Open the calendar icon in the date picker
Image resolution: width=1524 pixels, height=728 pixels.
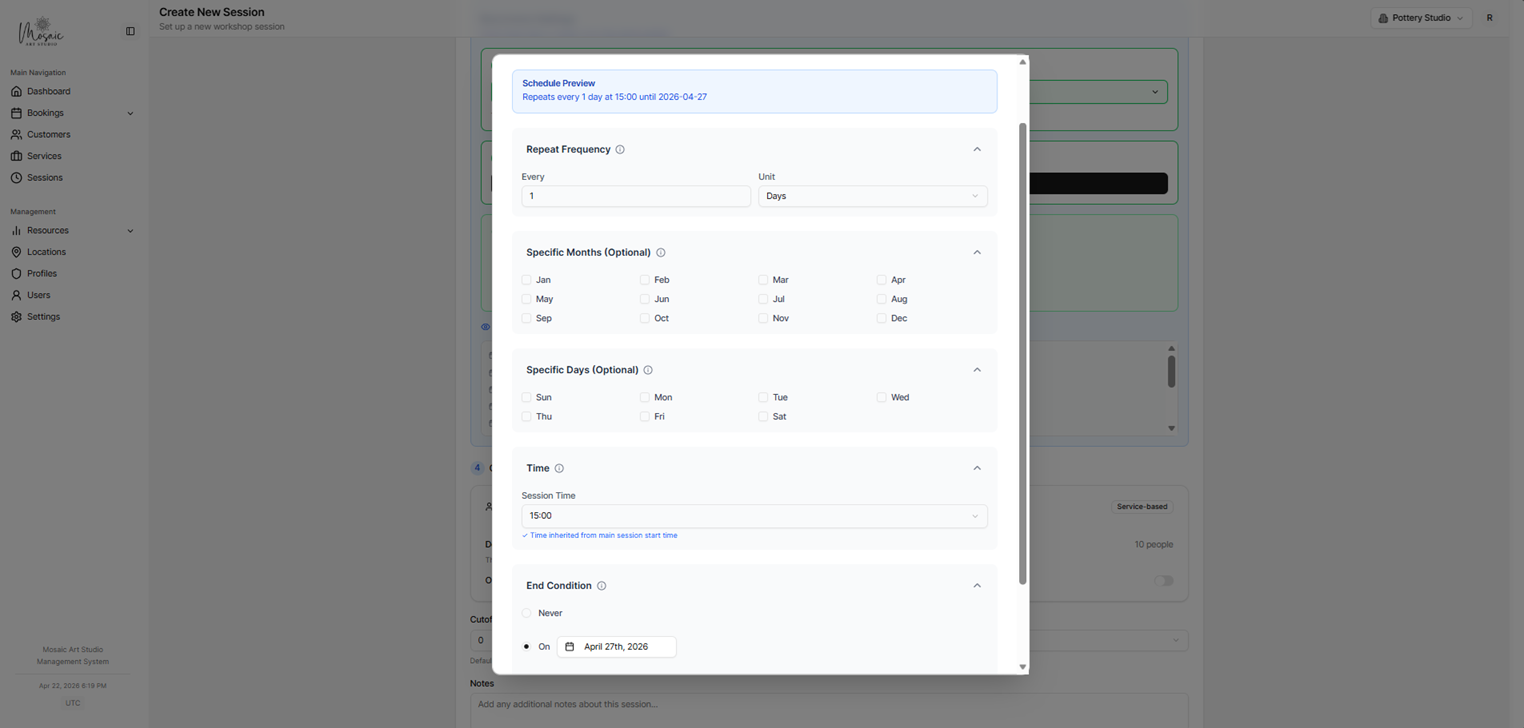tap(572, 646)
